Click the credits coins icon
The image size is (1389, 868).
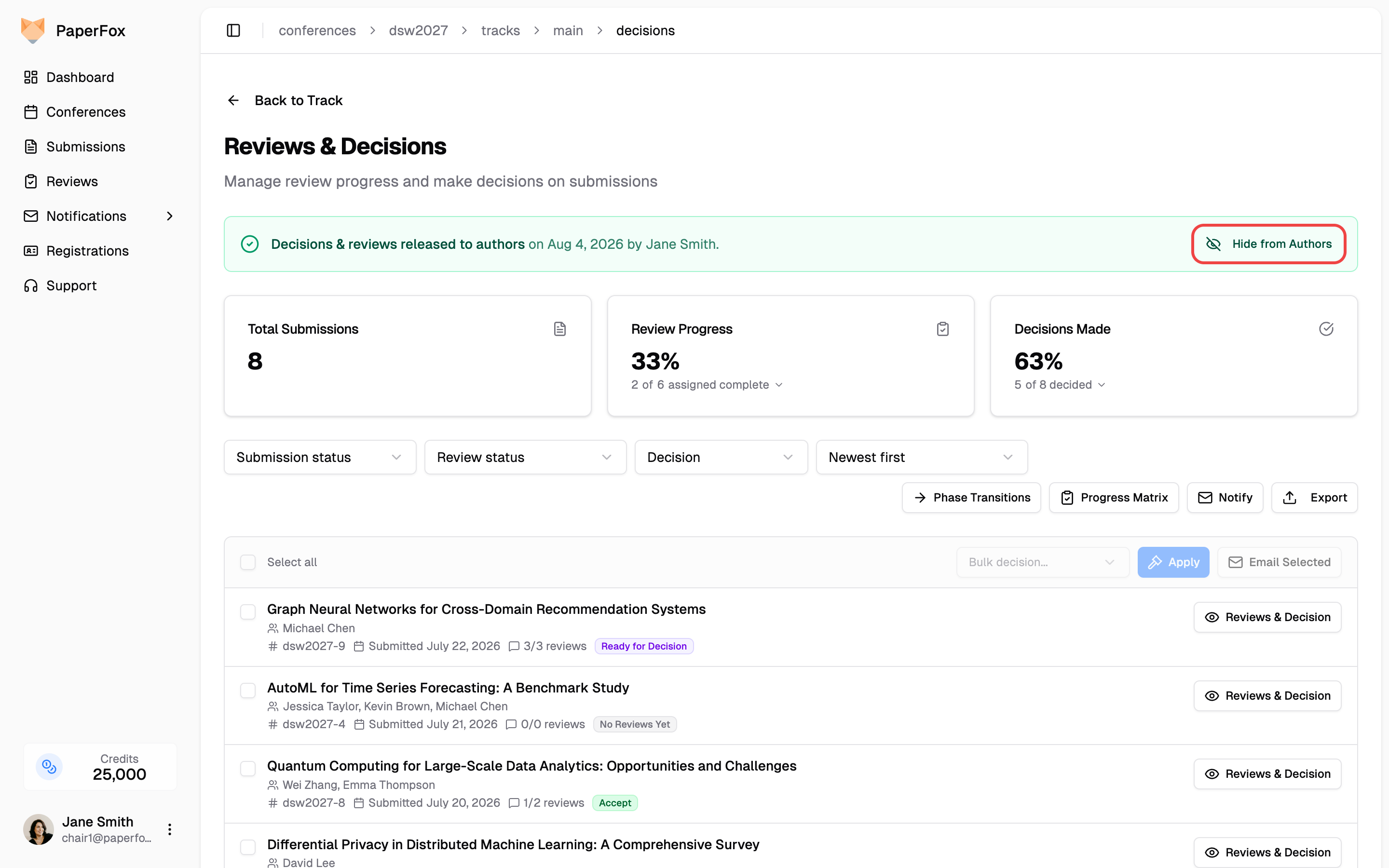pyautogui.click(x=49, y=766)
